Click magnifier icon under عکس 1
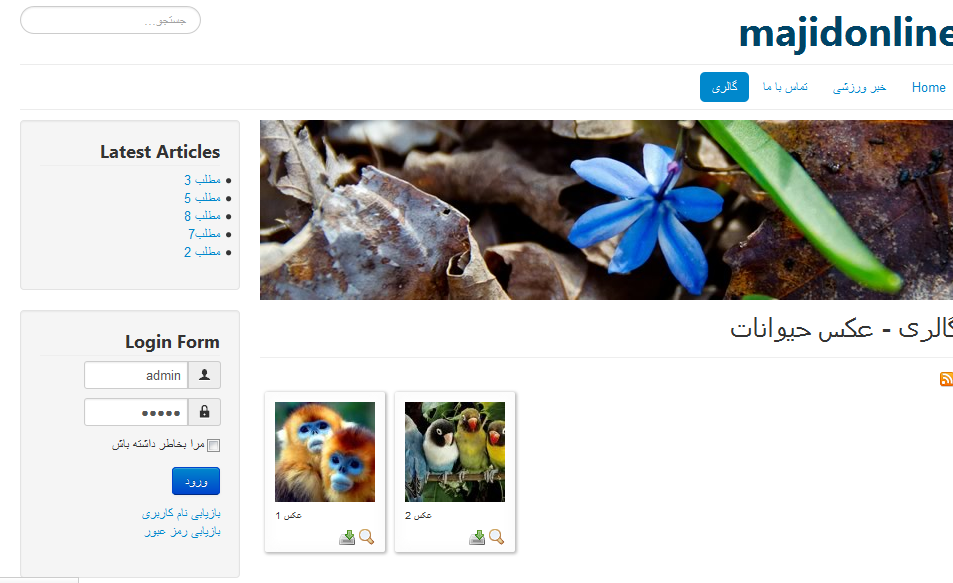 tap(366, 537)
